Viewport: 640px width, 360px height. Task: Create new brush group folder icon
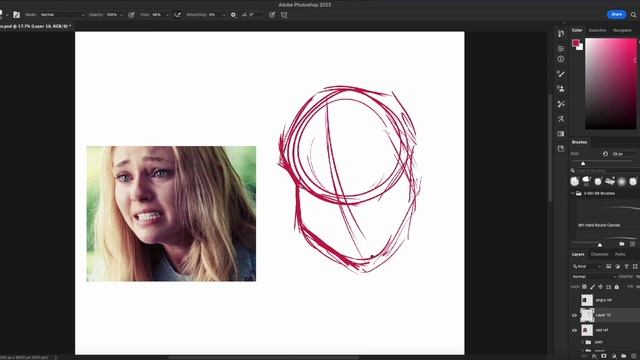click(621, 244)
